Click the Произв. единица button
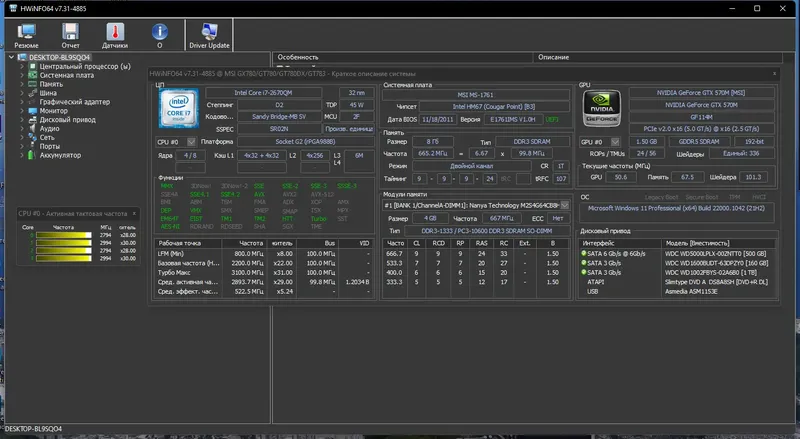This screenshot has width=800, height=439. click(x=349, y=129)
